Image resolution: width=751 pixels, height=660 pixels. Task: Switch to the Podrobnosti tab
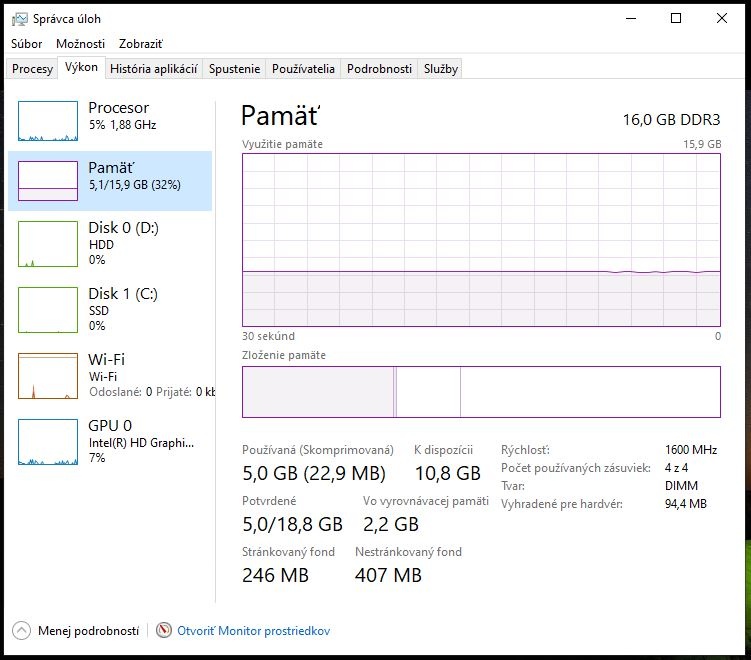tap(379, 69)
